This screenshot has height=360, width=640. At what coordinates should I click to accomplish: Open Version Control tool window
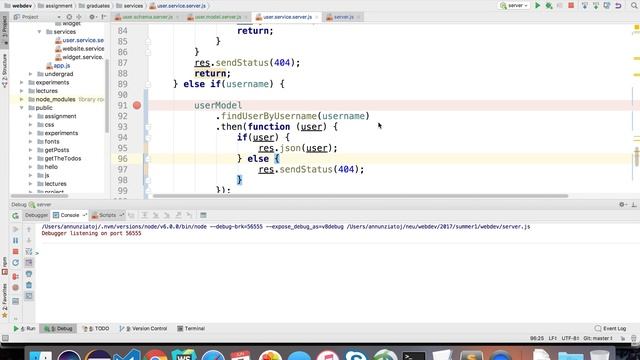tap(143, 328)
